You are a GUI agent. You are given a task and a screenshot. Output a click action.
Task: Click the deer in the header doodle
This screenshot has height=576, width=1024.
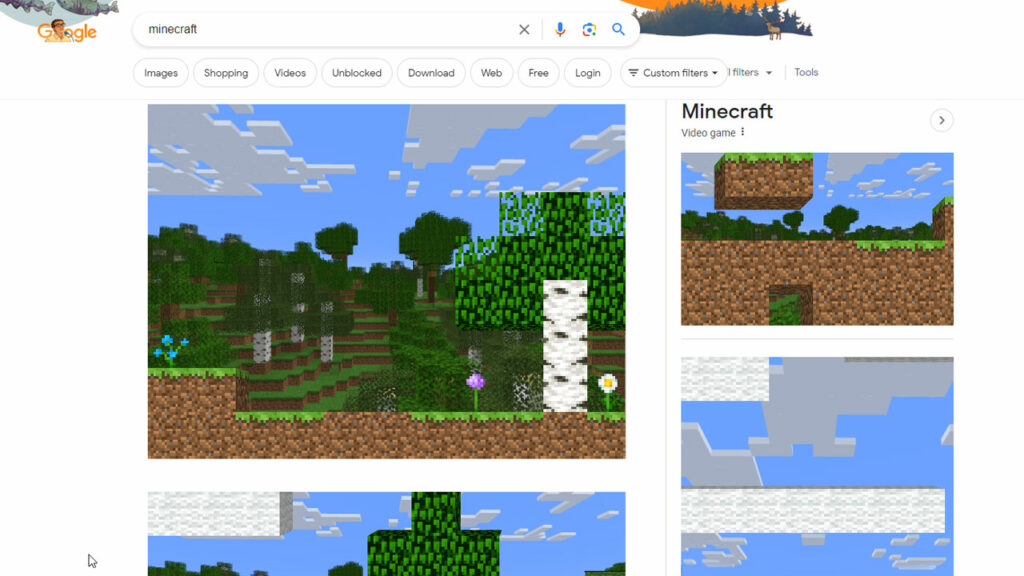click(x=774, y=30)
